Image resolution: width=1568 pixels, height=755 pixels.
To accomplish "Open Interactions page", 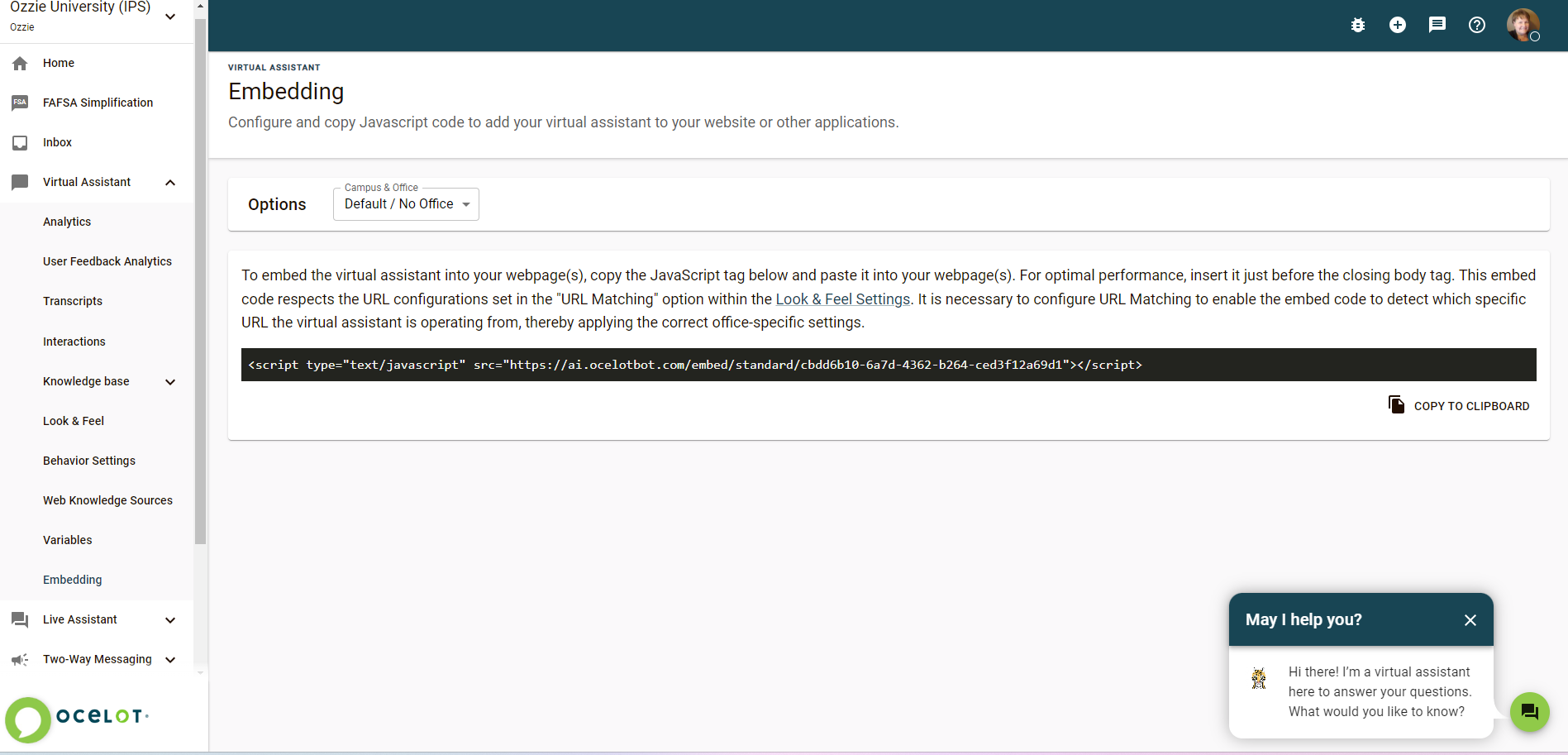I will 74,342.
